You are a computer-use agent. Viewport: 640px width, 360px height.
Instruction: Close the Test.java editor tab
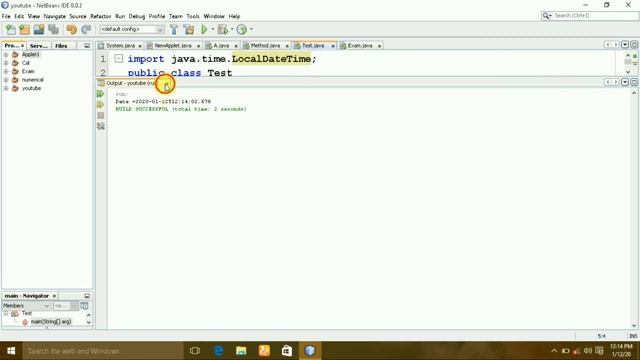(333, 46)
